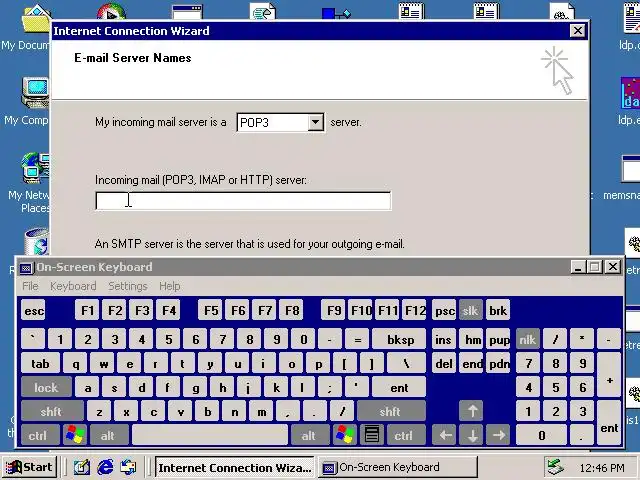
Task: Launch Outlook Express from quick launch
Action: [129, 467]
